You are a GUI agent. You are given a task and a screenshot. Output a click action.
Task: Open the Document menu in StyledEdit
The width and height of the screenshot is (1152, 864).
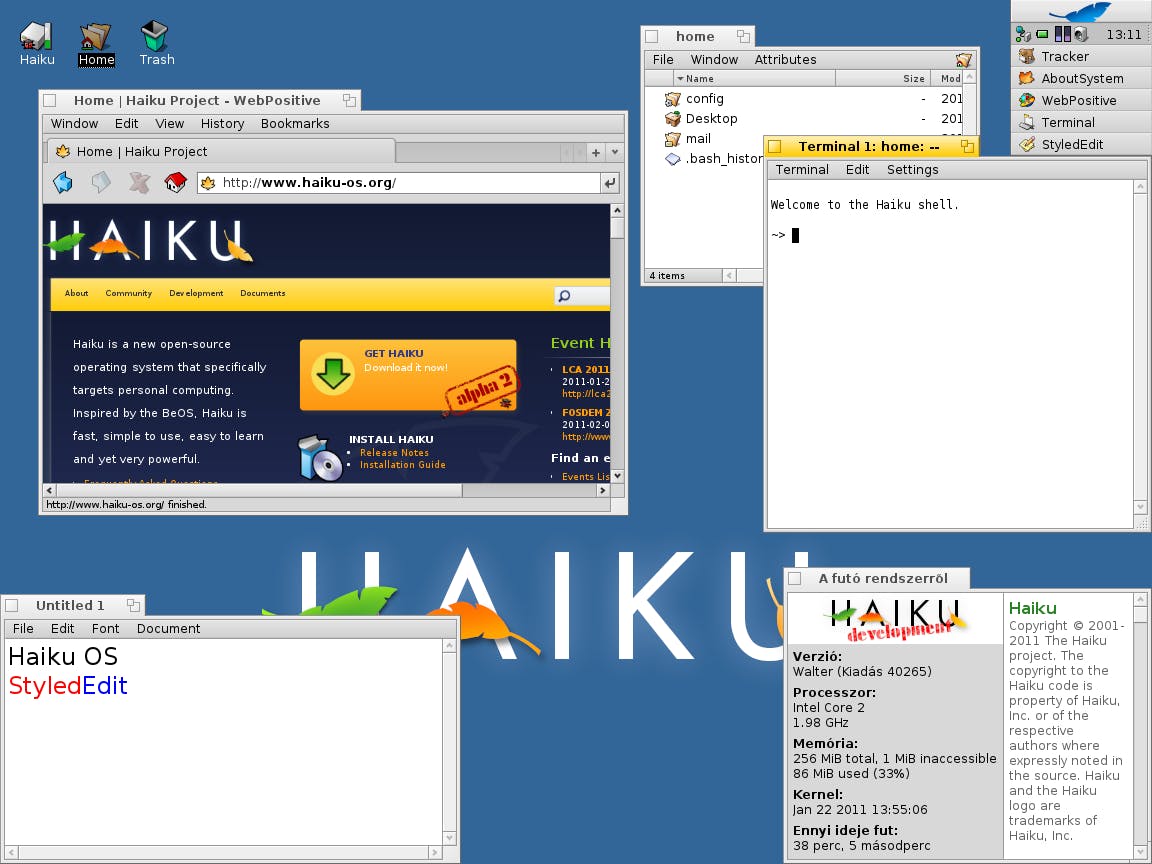tap(168, 629)
